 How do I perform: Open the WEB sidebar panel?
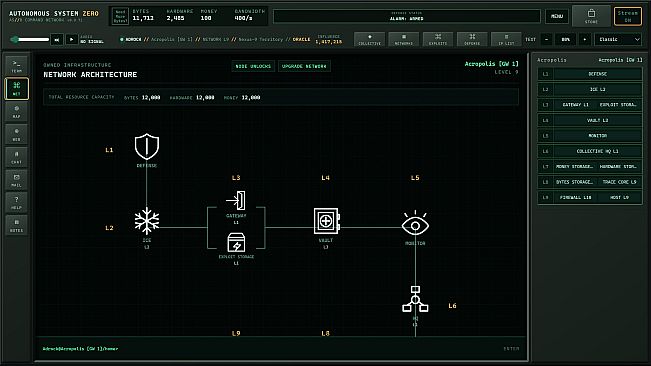pyautogui.click(x=17, y=134)
